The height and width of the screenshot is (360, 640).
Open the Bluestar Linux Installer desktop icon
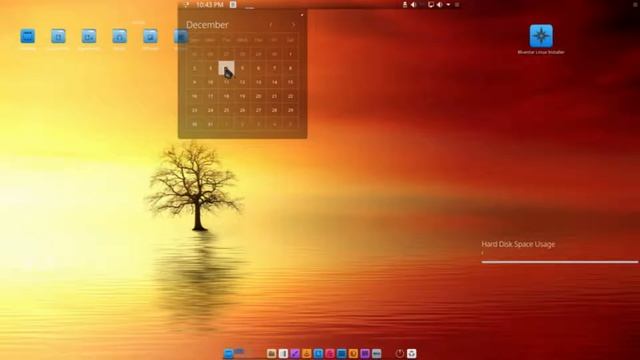click(x=541, y=36)
